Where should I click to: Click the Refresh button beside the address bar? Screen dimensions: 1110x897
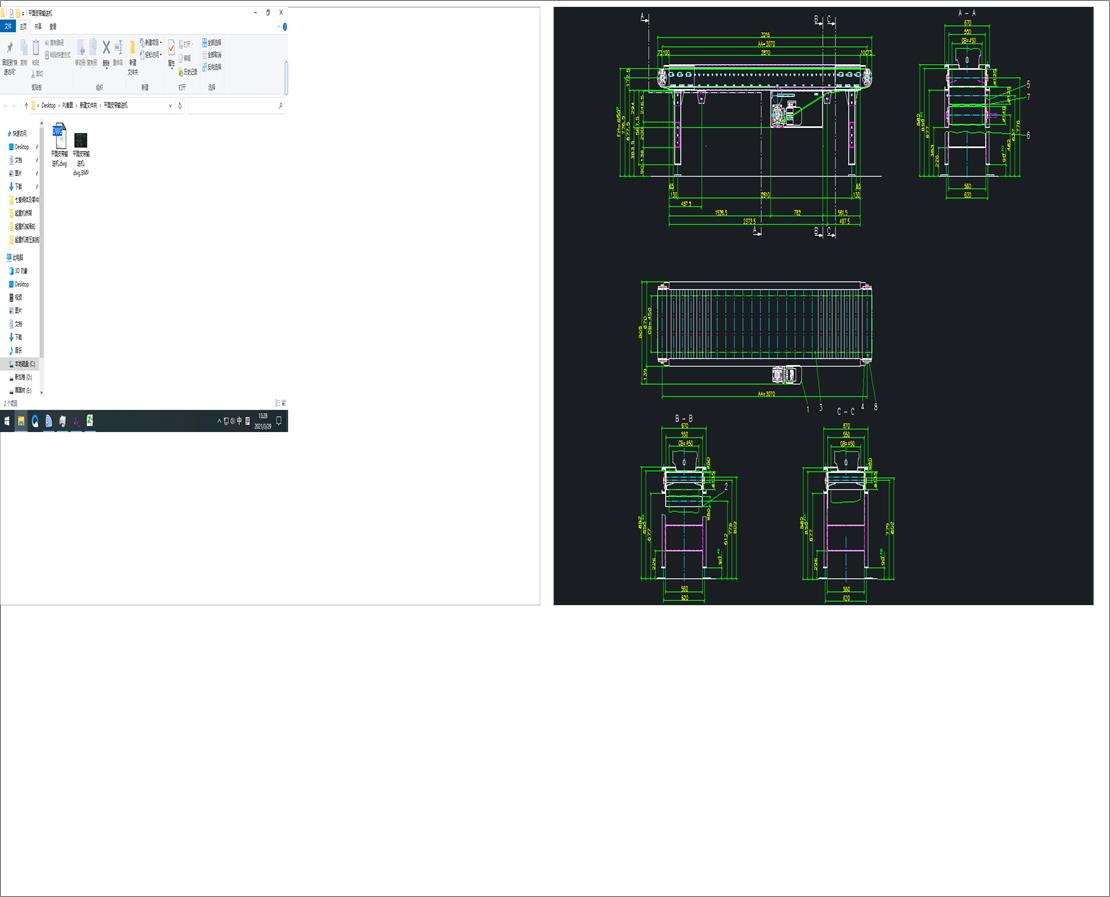pos(180,105)
